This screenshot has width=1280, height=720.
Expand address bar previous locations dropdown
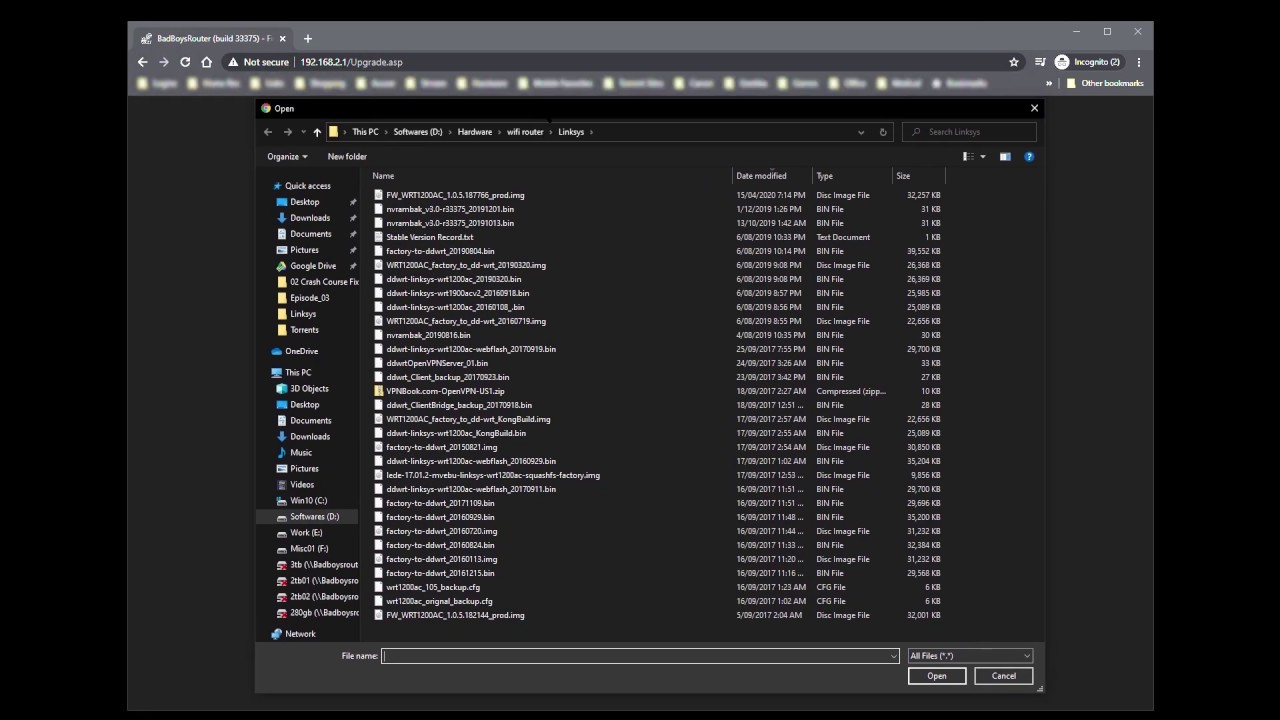click(861, 132)
